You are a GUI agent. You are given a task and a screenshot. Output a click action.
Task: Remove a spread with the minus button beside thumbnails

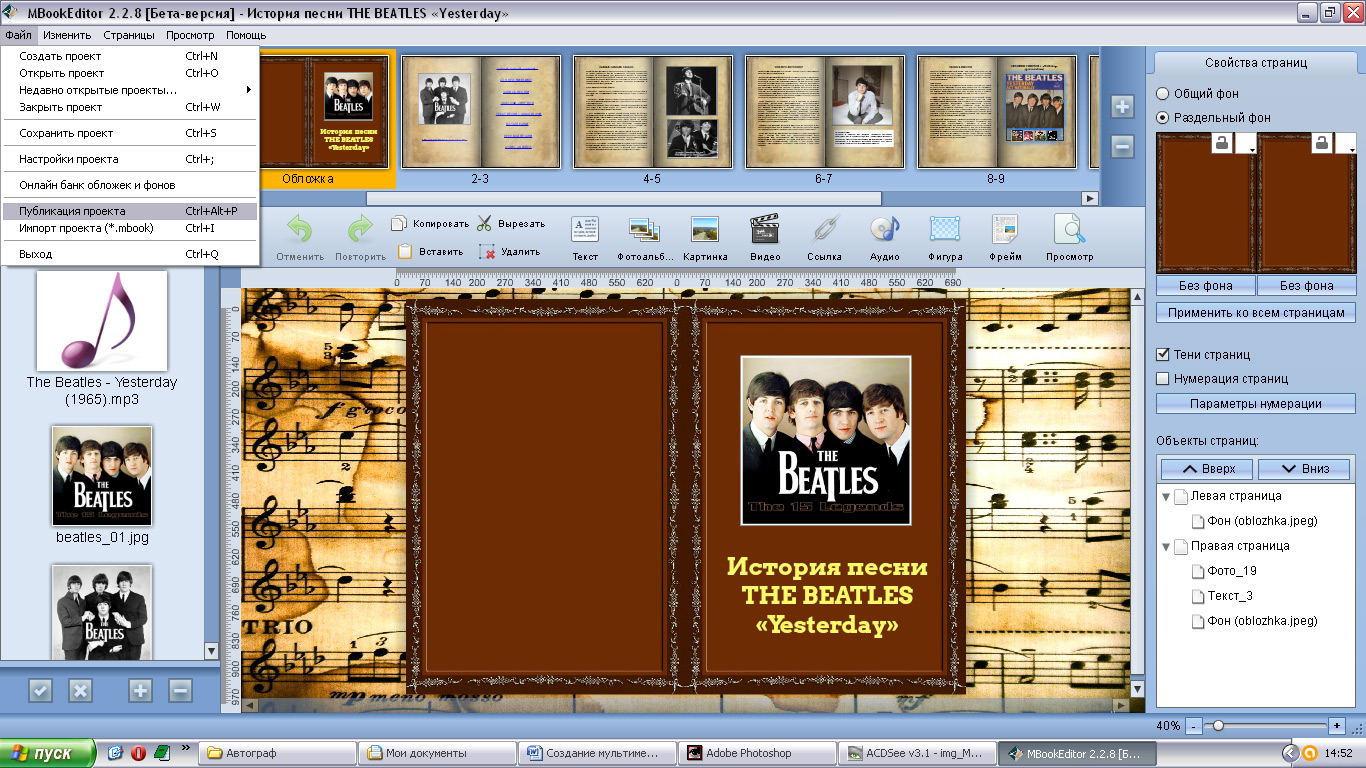(1122, 146)
